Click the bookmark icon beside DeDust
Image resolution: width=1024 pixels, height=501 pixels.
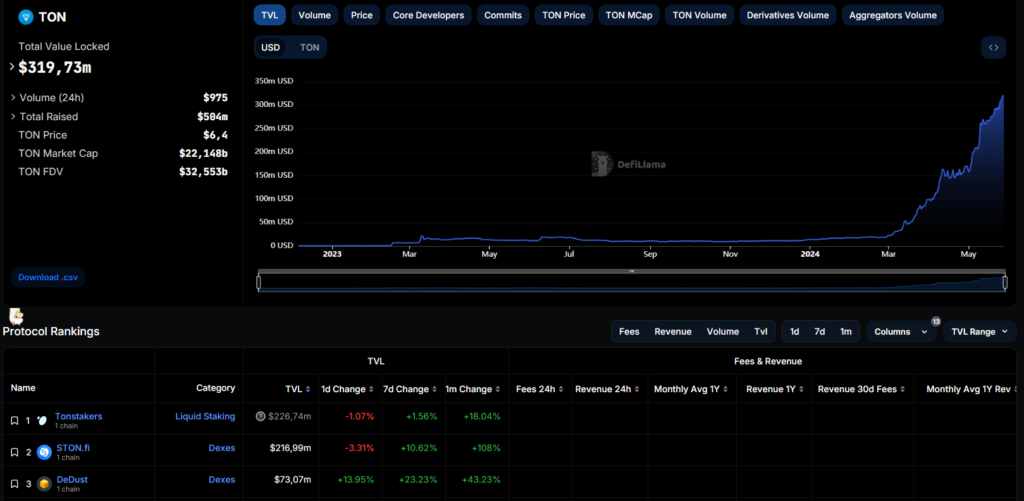point(14,484)
